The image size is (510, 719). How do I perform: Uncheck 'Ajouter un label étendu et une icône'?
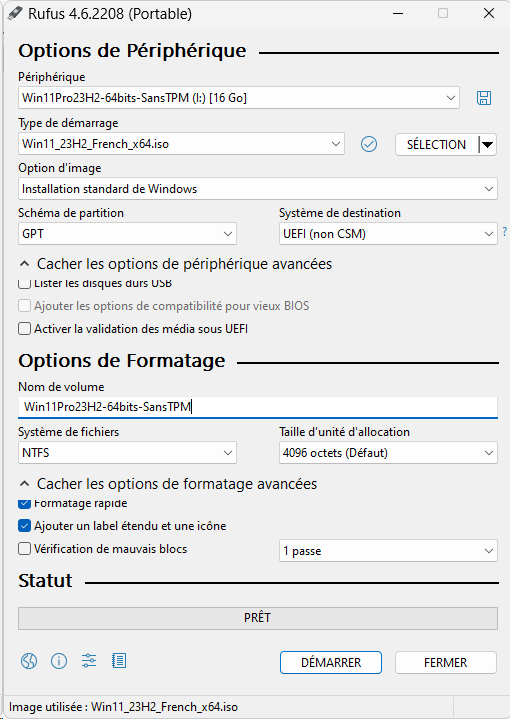point(24,525)
